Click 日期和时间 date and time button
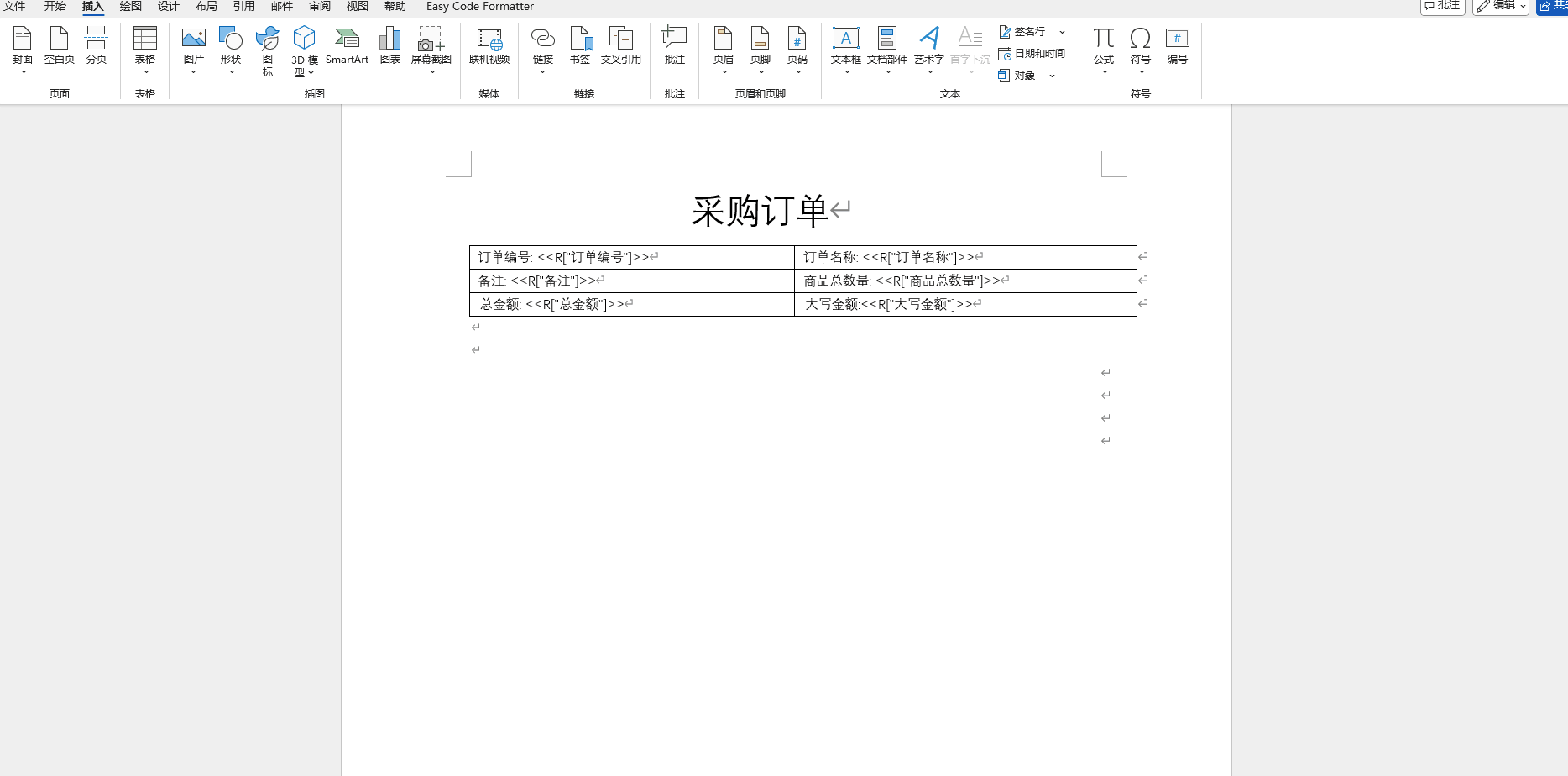1568x776 pixels. (x=1032, y=54)
